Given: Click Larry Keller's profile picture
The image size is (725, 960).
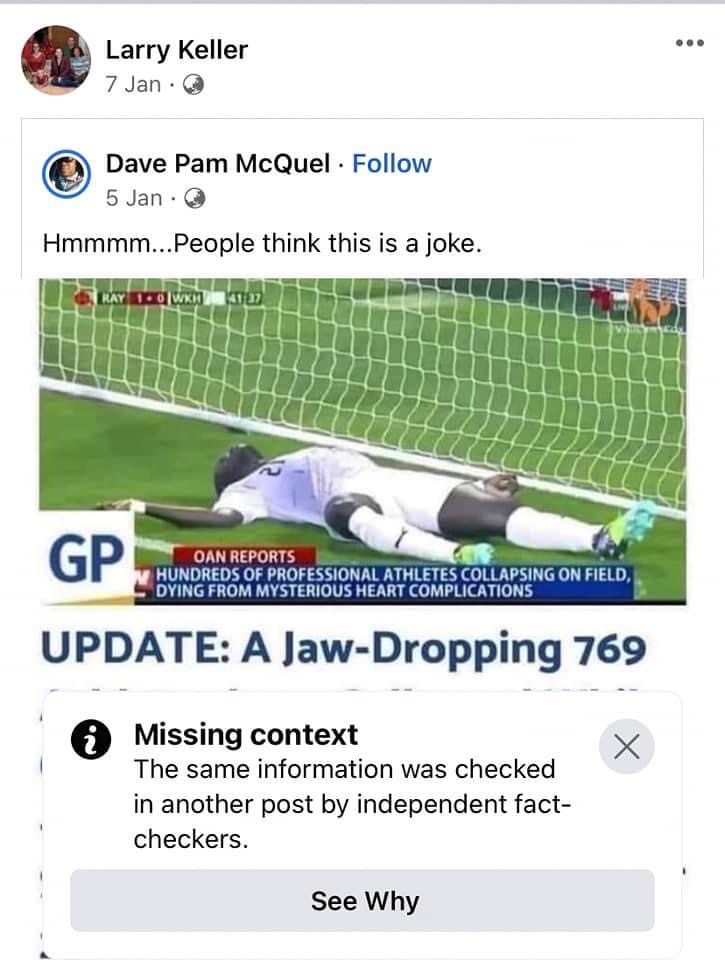Looking at the screenshot, I should click(56, 60).
